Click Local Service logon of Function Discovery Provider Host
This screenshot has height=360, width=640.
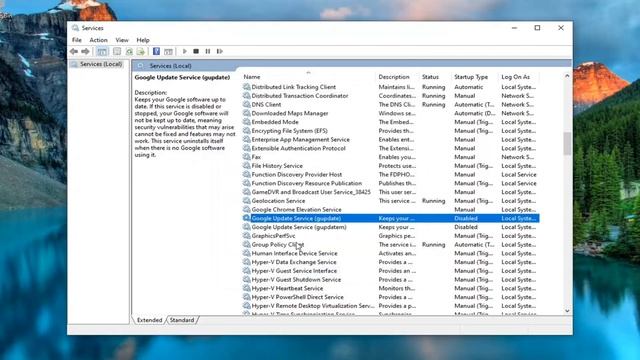519,175
